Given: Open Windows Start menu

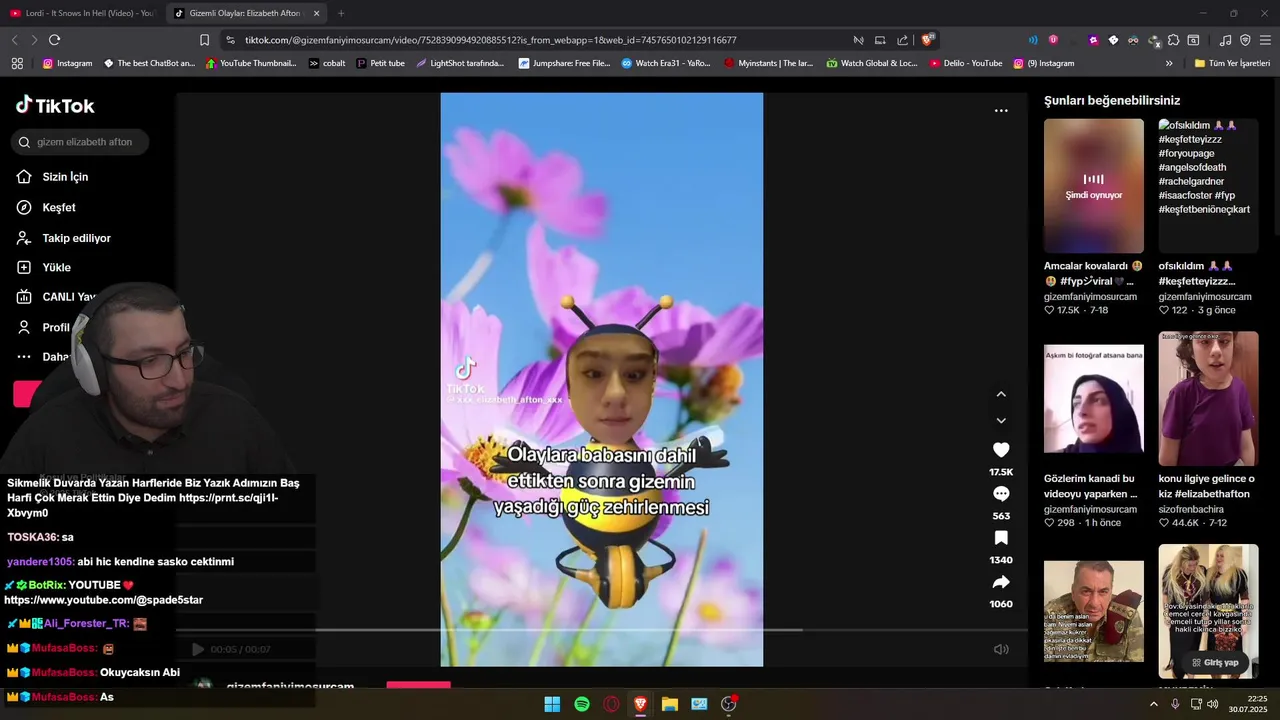Looking at the screenshot, I should pos(552,704).
